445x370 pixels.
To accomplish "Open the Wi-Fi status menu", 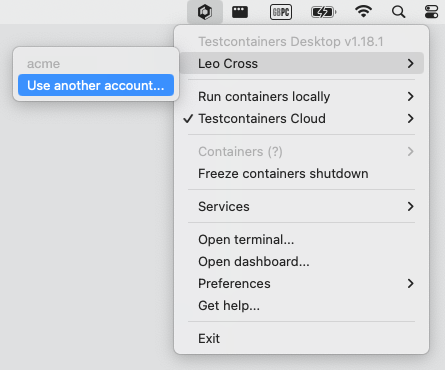I will [363, 12].
